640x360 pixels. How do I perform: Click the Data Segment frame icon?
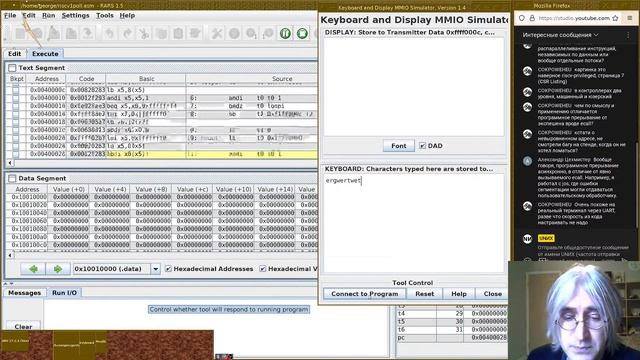[x=12, y=178]
